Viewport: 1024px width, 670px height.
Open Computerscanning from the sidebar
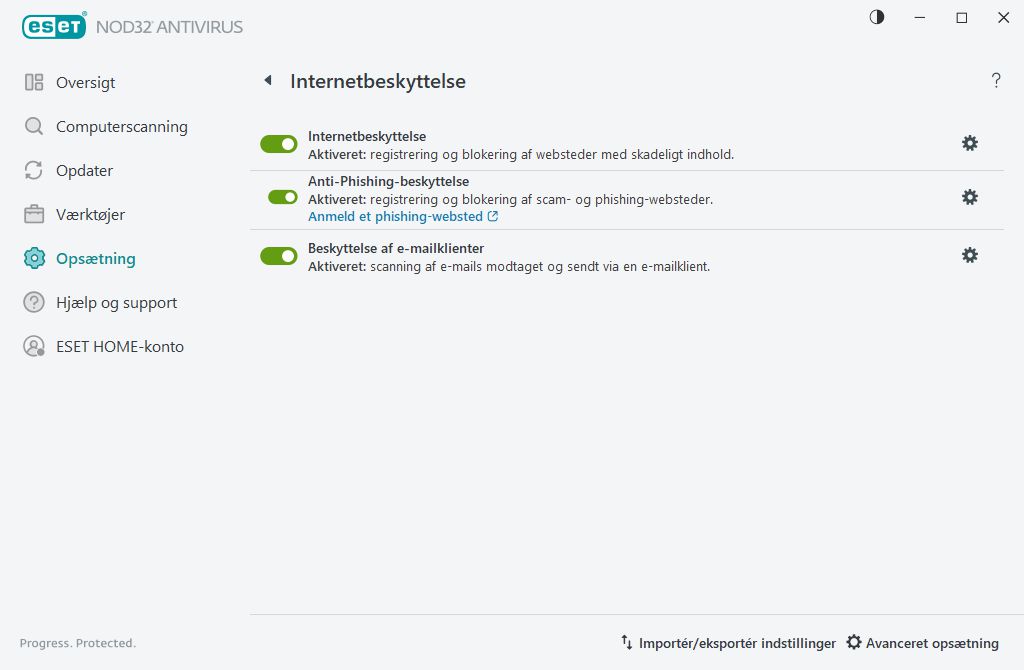pyautogui.click(x=122, y=126)
